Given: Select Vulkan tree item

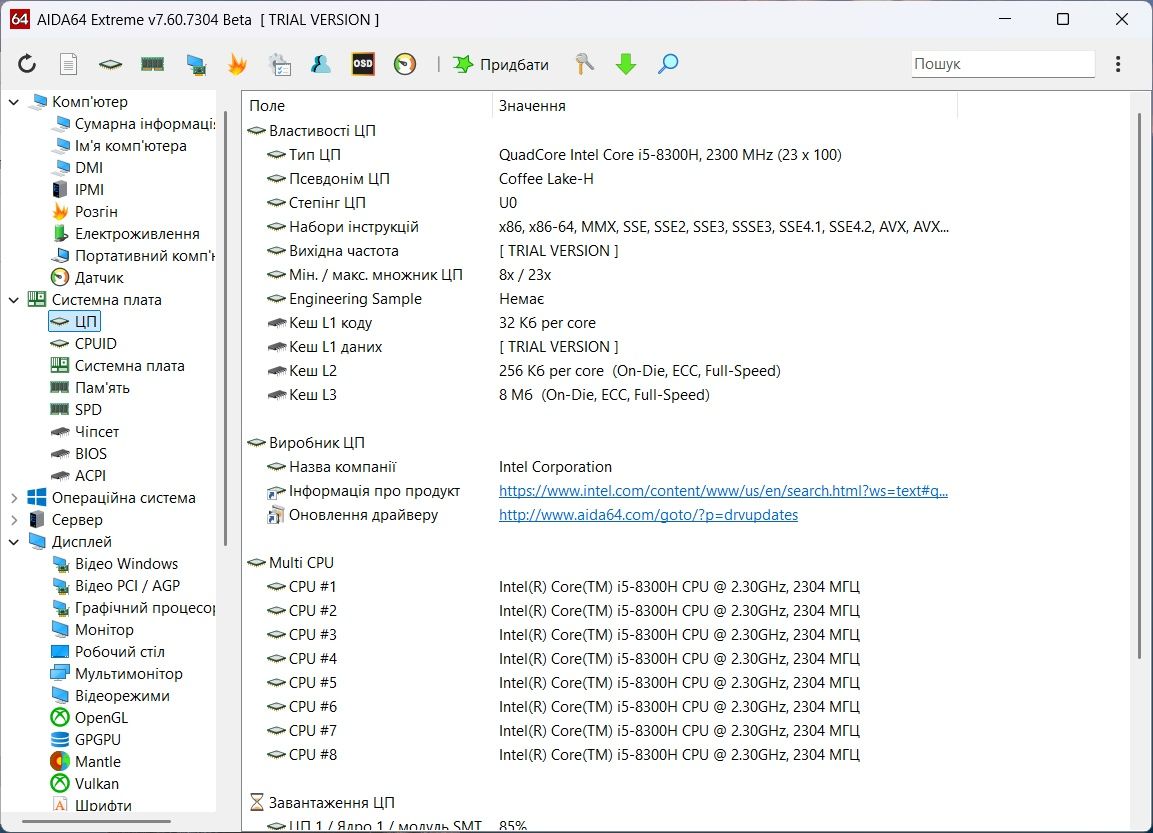Looking at the screenshot, I should (x=85, y=784).
